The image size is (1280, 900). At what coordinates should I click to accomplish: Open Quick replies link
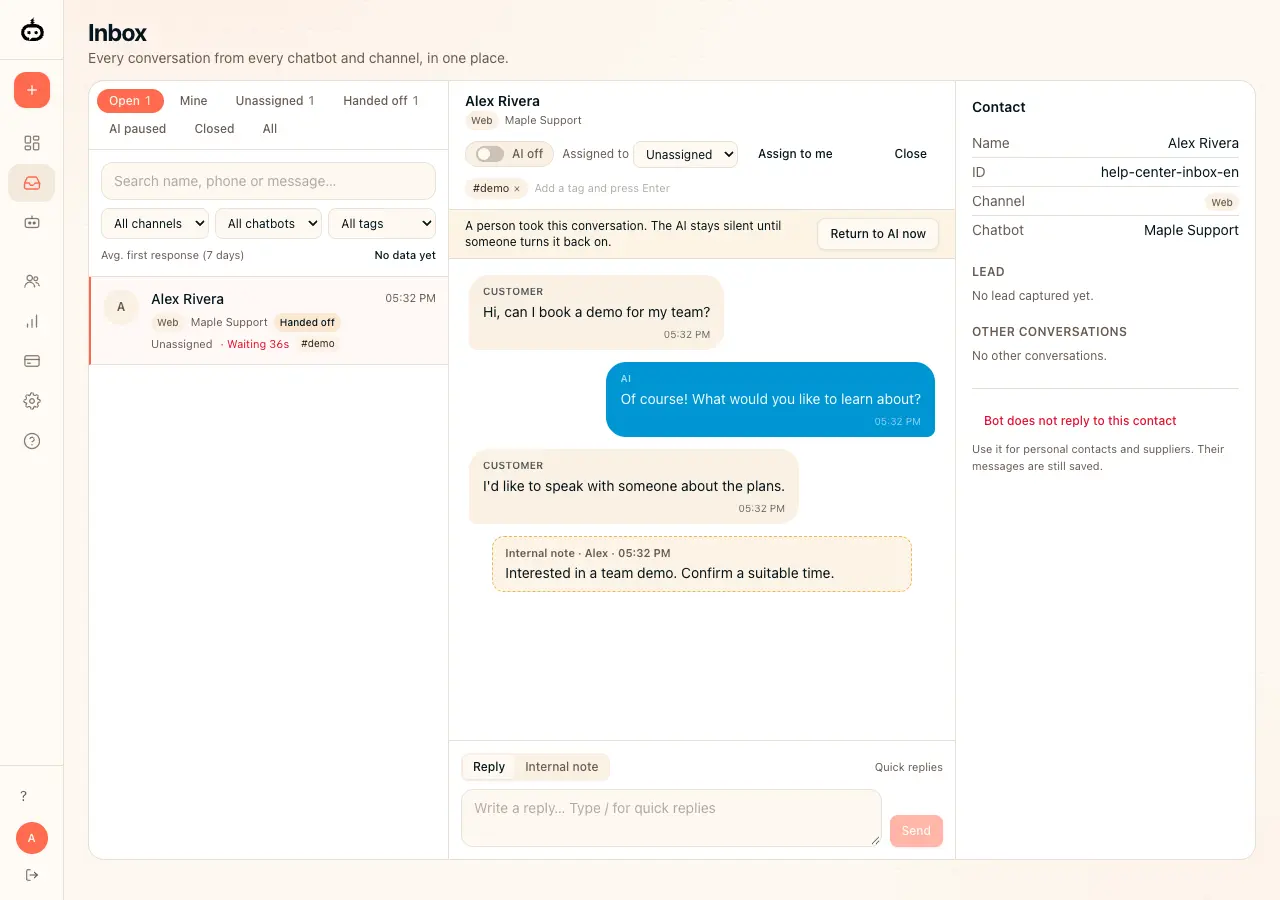pos(909,767)
